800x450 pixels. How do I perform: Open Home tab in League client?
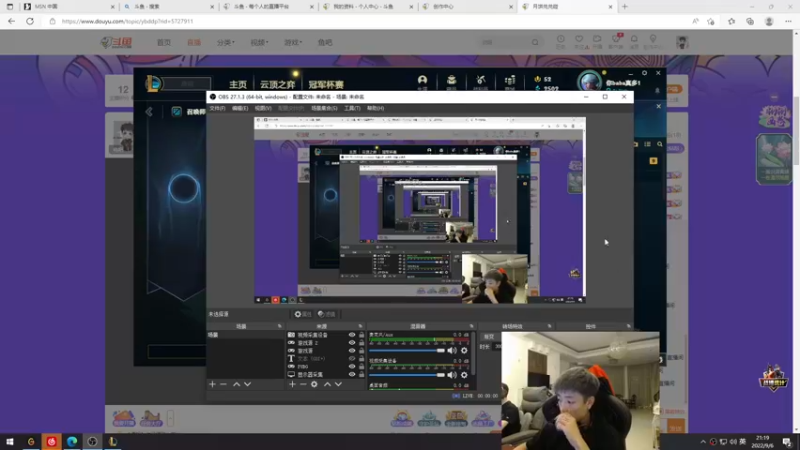(x=238, y=84)
